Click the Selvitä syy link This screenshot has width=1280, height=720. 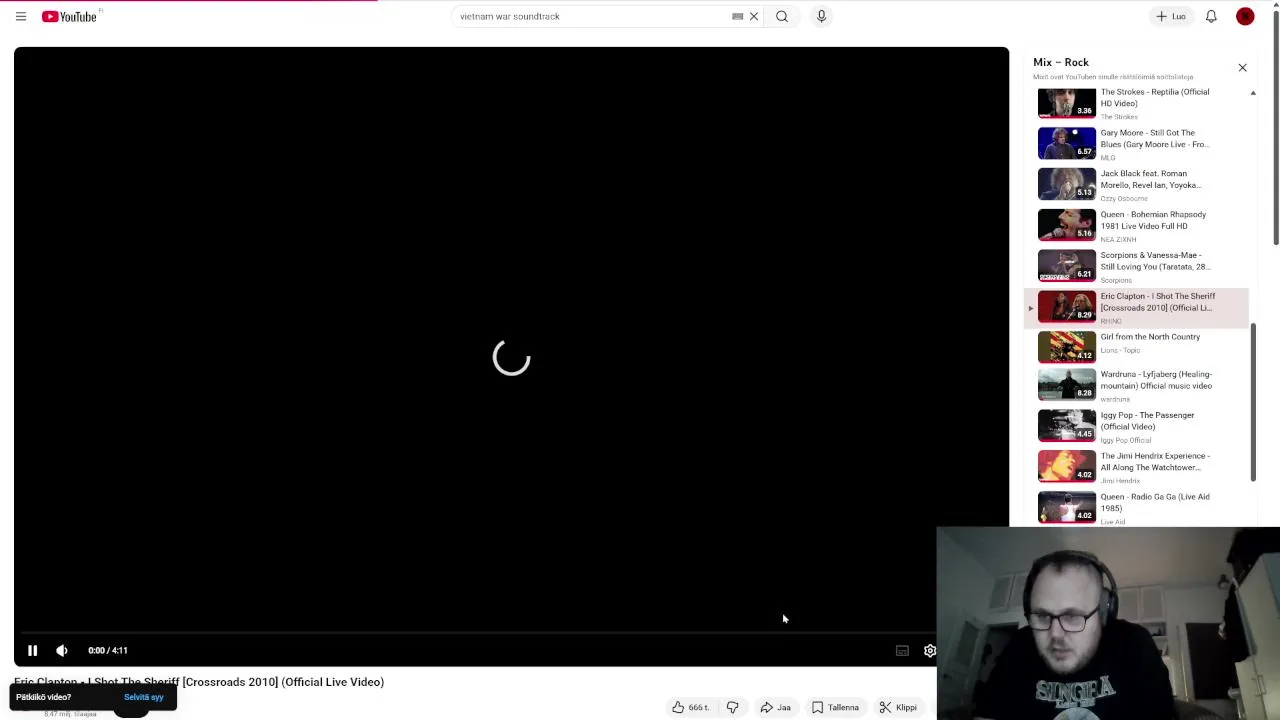[143, 697]
